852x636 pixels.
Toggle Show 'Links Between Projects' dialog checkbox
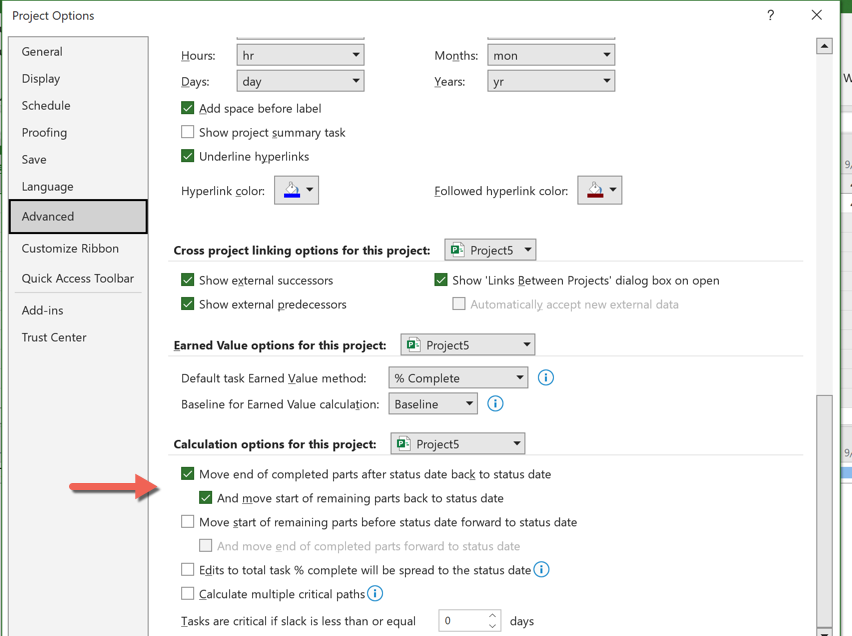(x=441, y=280)
